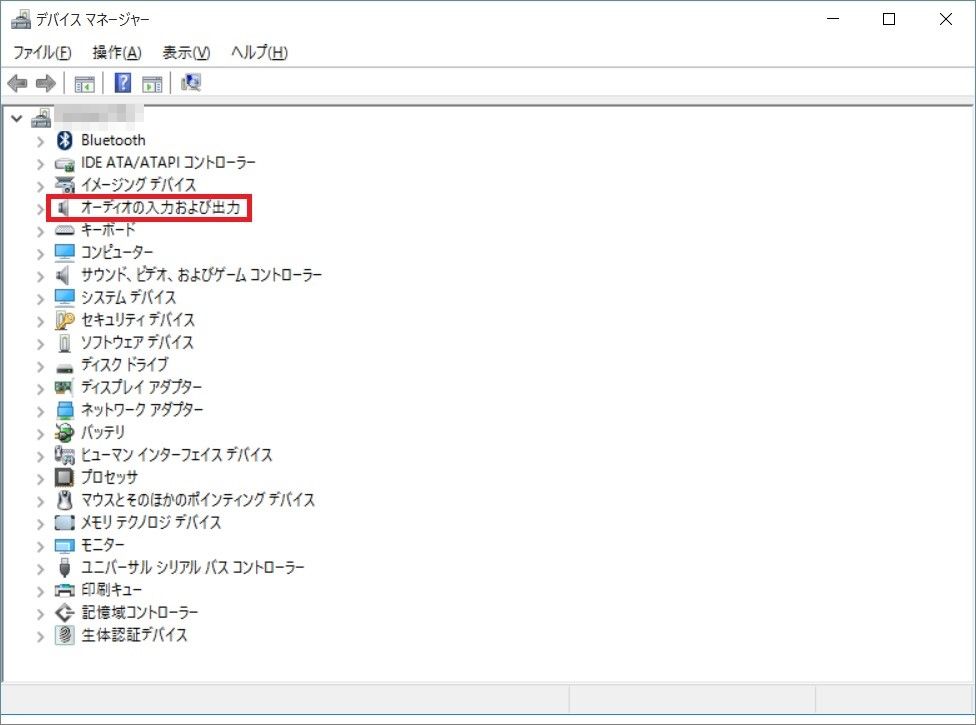This screenshot has height=725, width=976.
Task: Expand the ユニバーサル シリアル バス コントローラー node
Action: [x=40, y=568]
